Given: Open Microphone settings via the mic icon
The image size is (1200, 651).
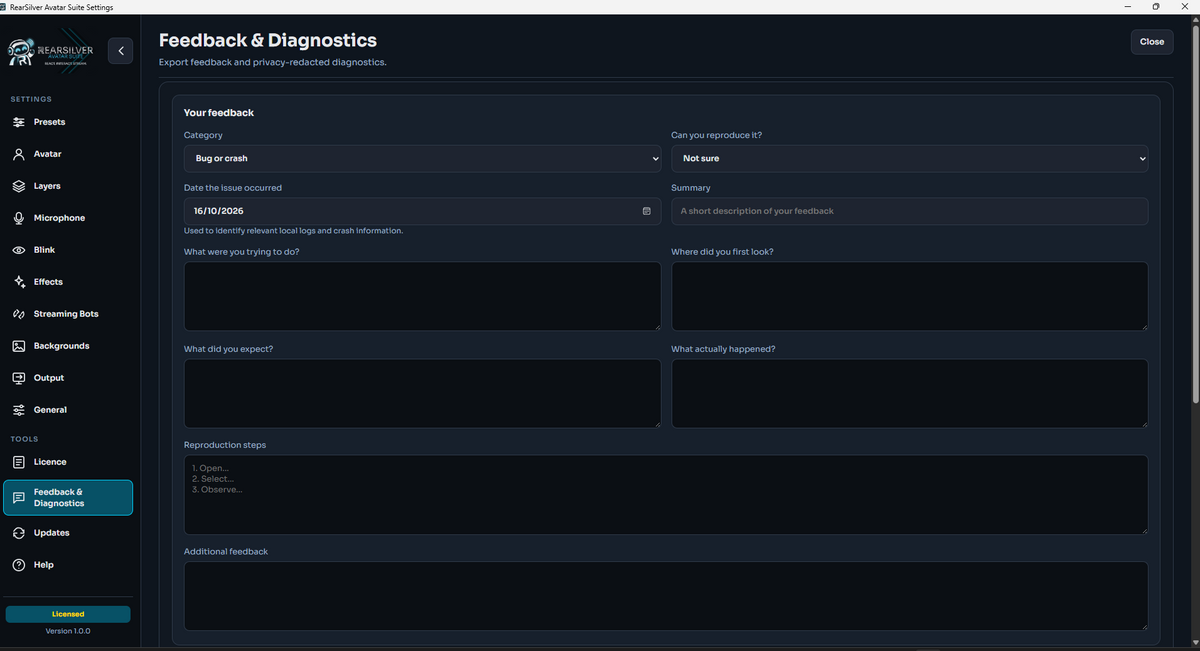Looking at the screenshot, I should tap(19, 218).
